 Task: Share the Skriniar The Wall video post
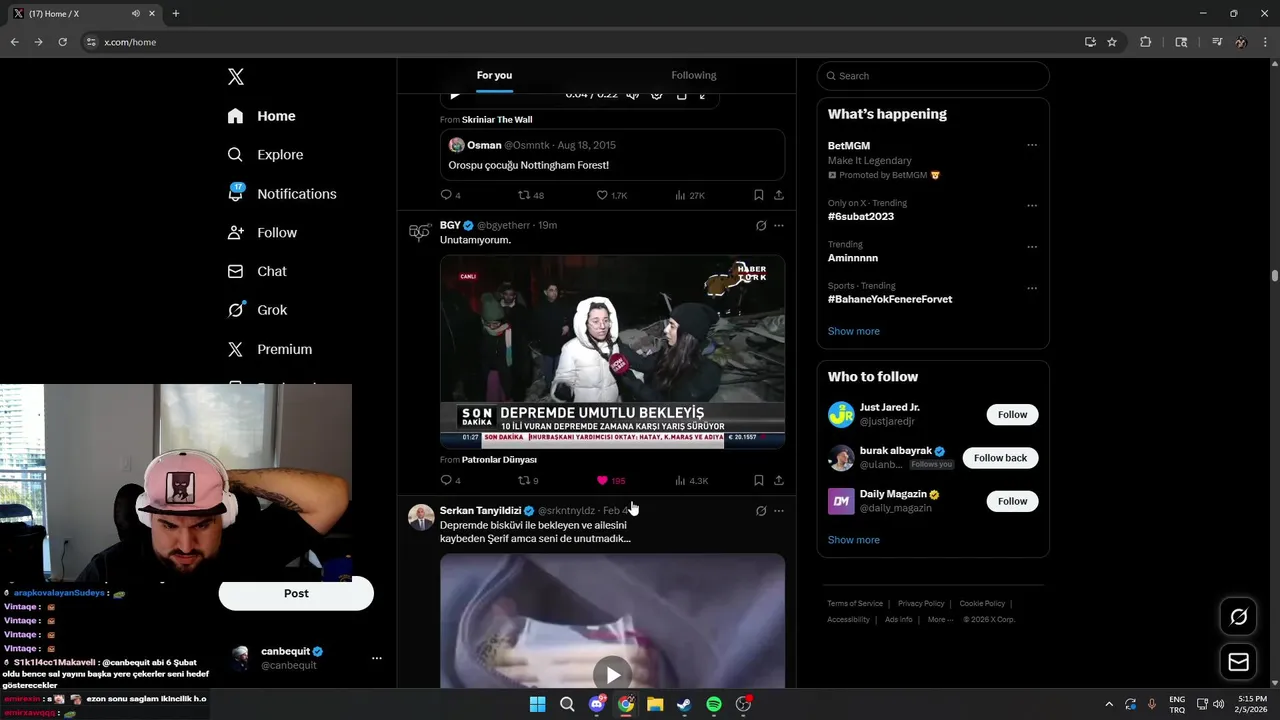779,195
